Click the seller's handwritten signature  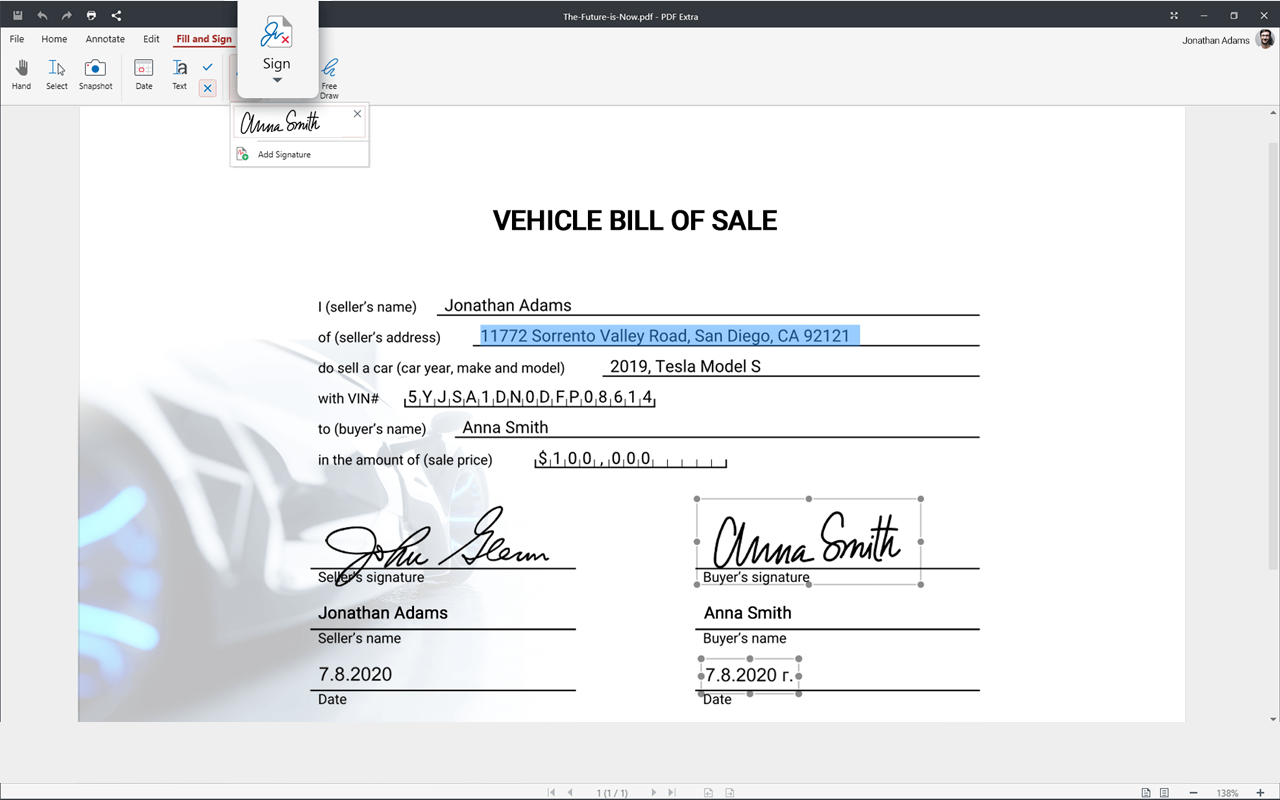click(x=437, y=545)
